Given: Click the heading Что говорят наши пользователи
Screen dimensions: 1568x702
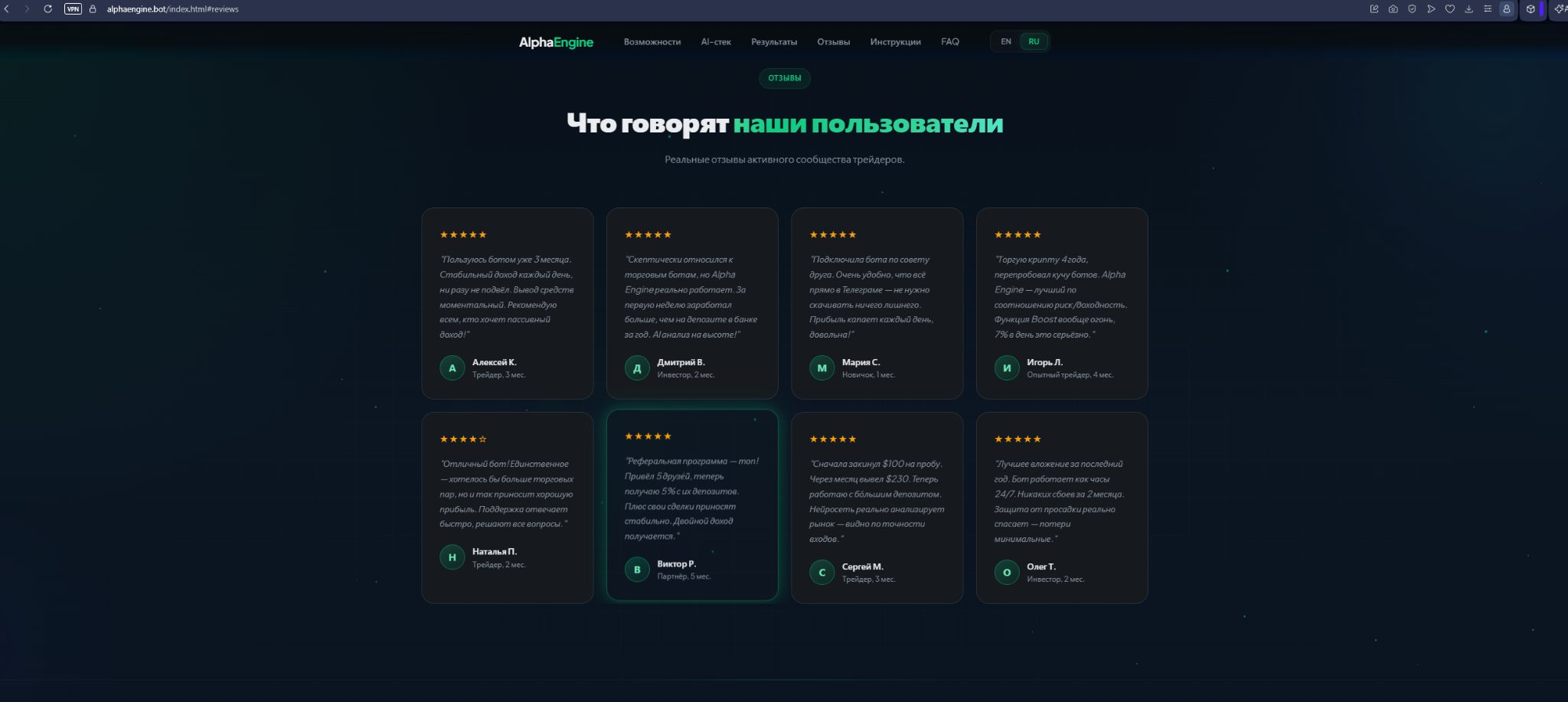Looking at the screenshot, I should click(x=785, y=123).
